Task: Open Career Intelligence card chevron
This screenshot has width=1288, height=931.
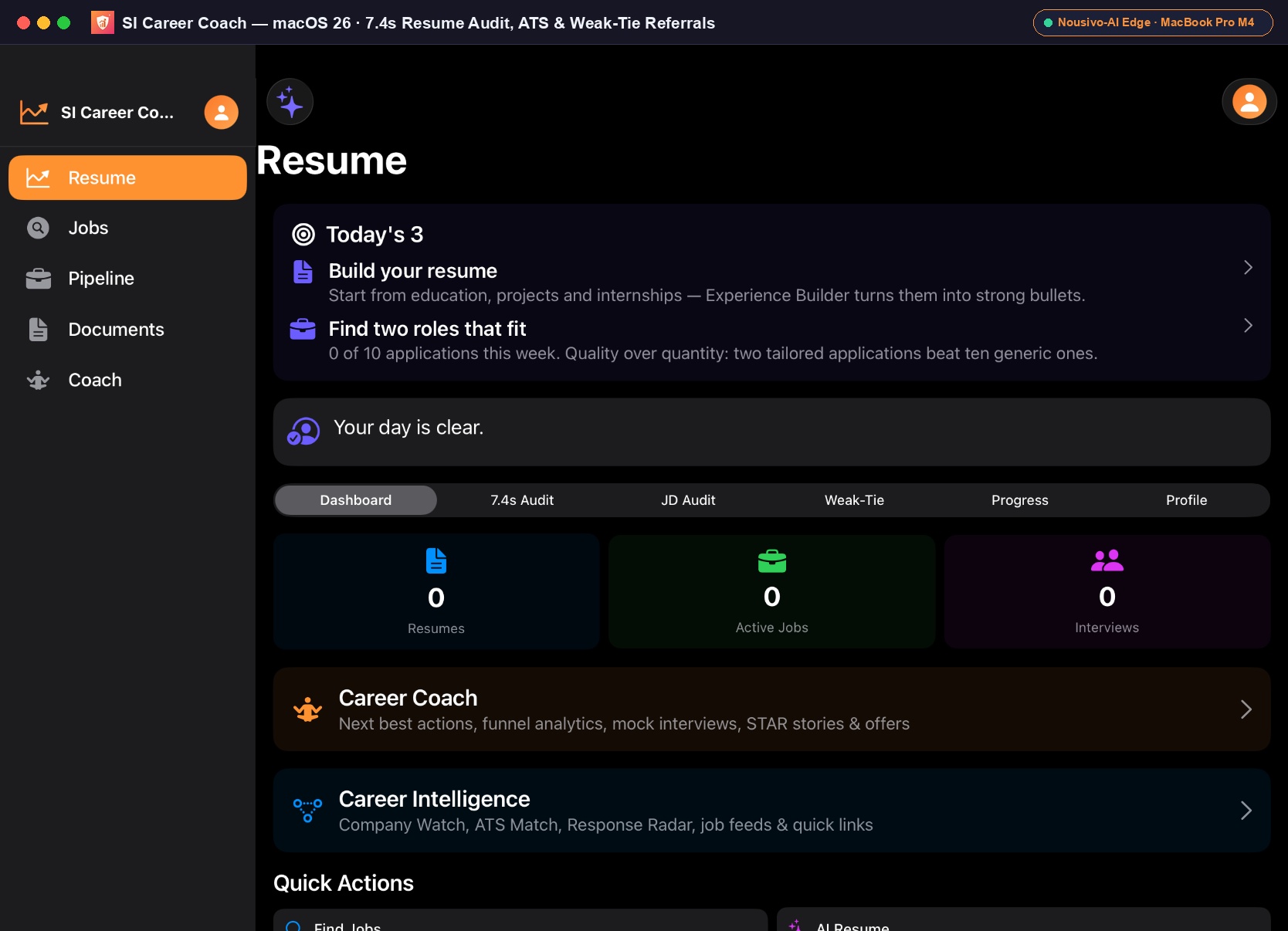Action: point(1246,811)
